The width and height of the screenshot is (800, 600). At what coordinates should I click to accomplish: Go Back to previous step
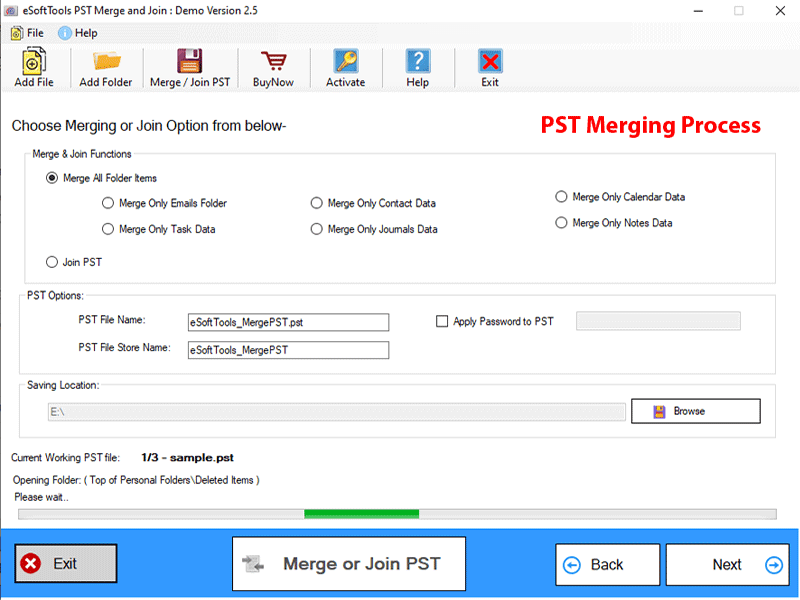607,565
